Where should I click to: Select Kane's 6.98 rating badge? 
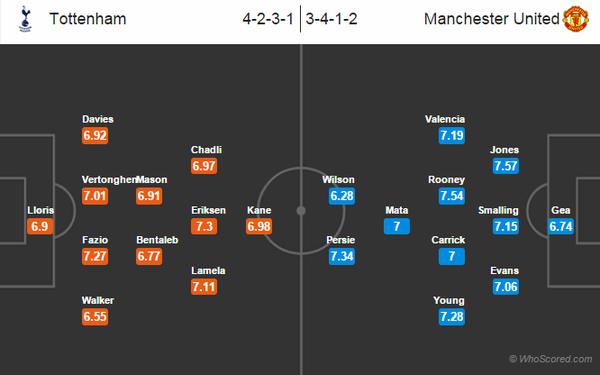(x=259, y=226)
